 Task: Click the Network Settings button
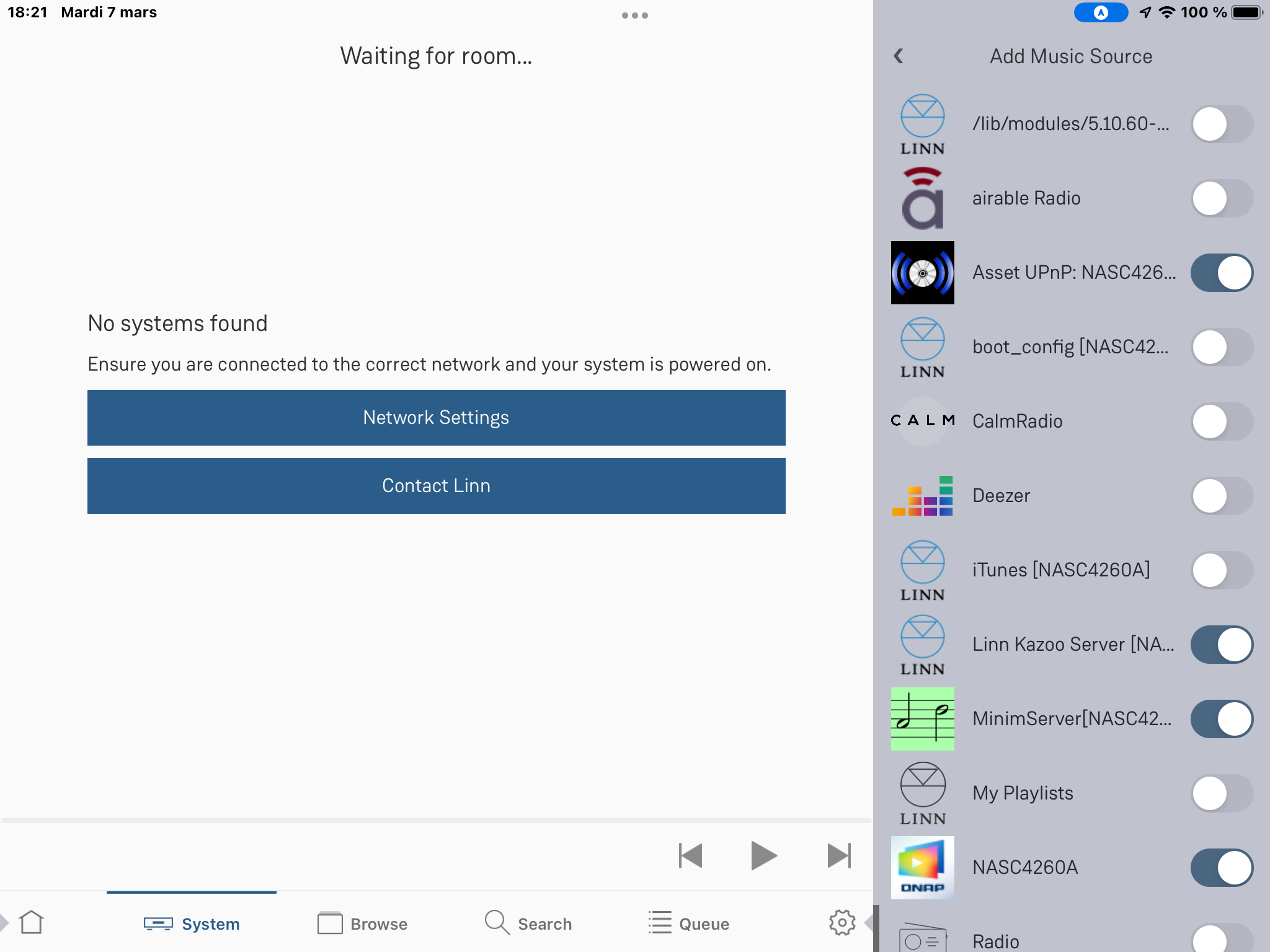click(x=436, y=418)
